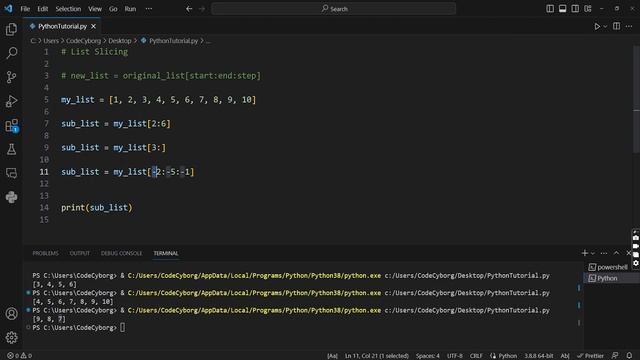Open the File menu
Image resolution: width=640 pixels, height=360 pixels.
25,9
